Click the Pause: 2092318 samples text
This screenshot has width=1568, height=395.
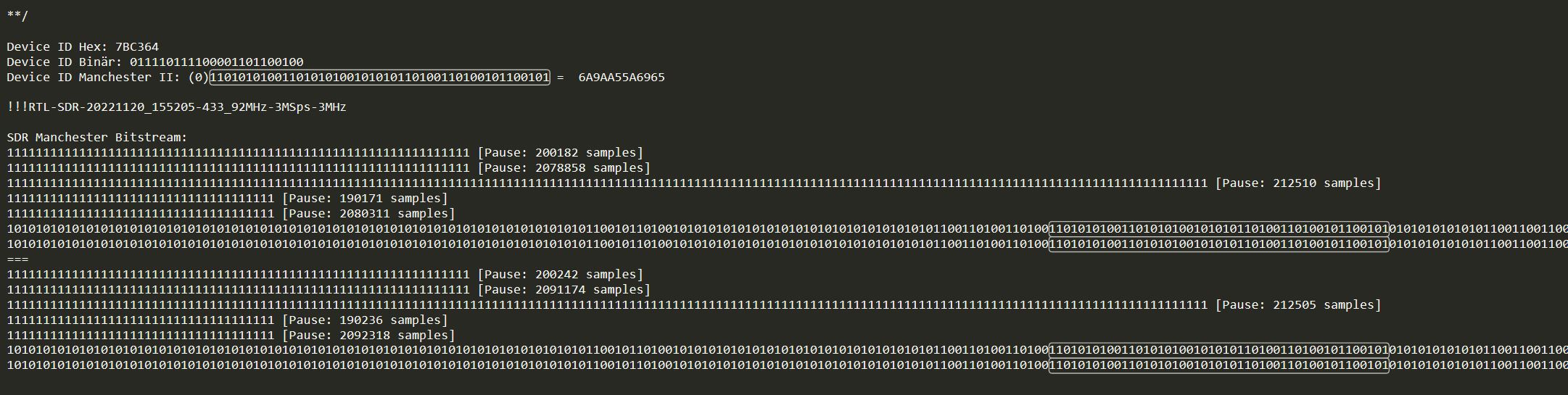click(368, 335)
